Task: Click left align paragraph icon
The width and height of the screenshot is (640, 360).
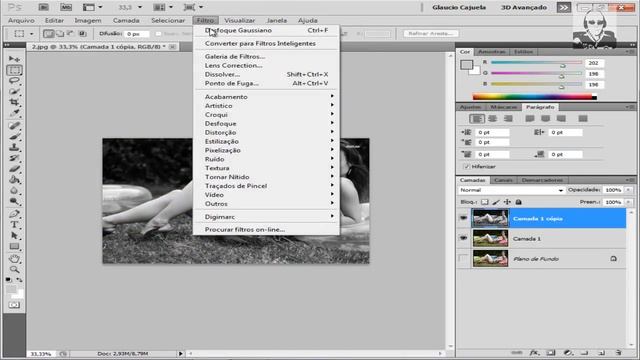Action: [476, 119]
